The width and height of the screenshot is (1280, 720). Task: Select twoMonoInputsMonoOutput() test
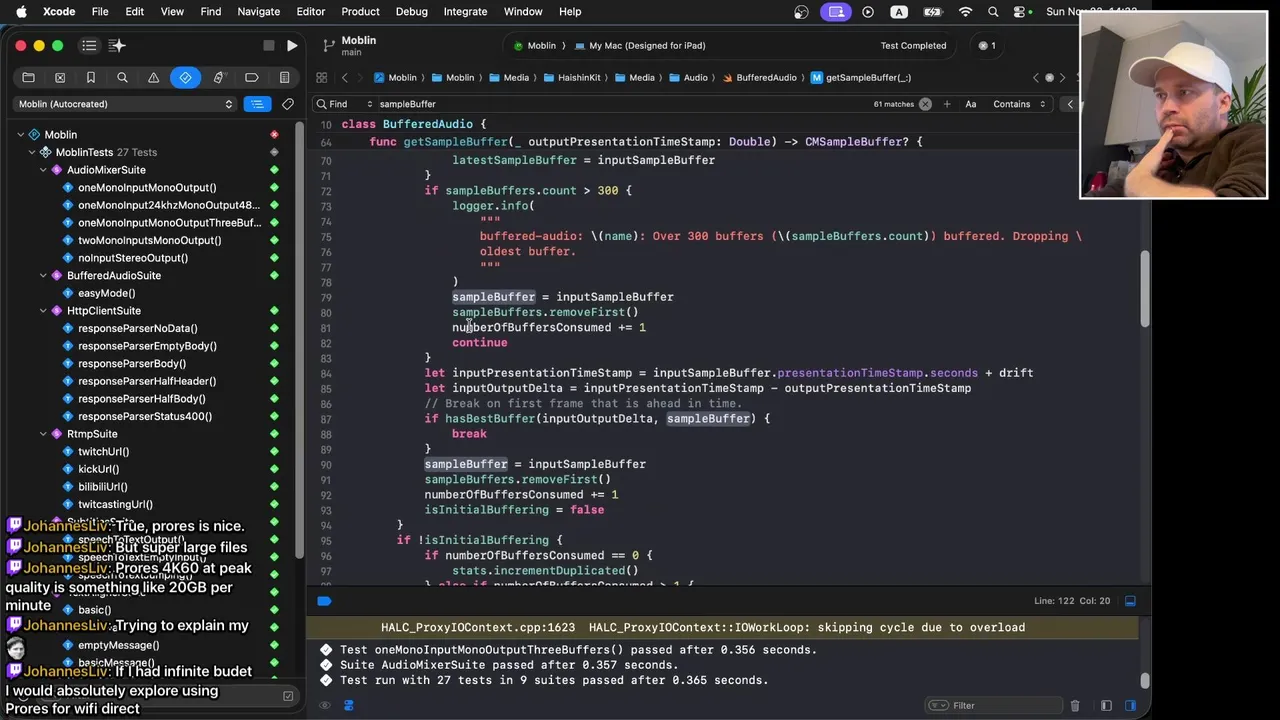pyautogui.click(x=150, y=241)
